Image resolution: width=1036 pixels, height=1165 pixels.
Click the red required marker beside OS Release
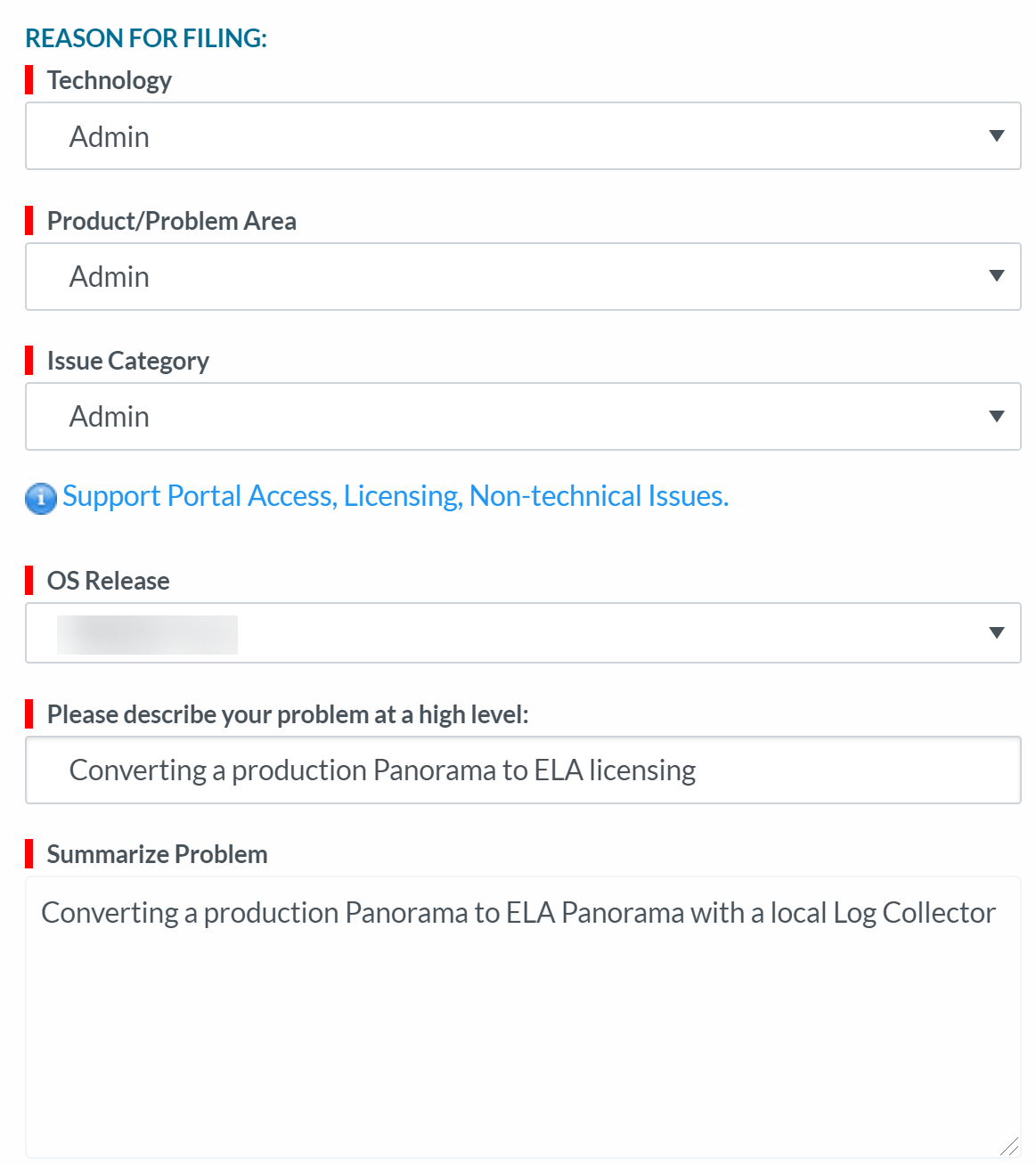pyautogui.click(x=29, y=581)
